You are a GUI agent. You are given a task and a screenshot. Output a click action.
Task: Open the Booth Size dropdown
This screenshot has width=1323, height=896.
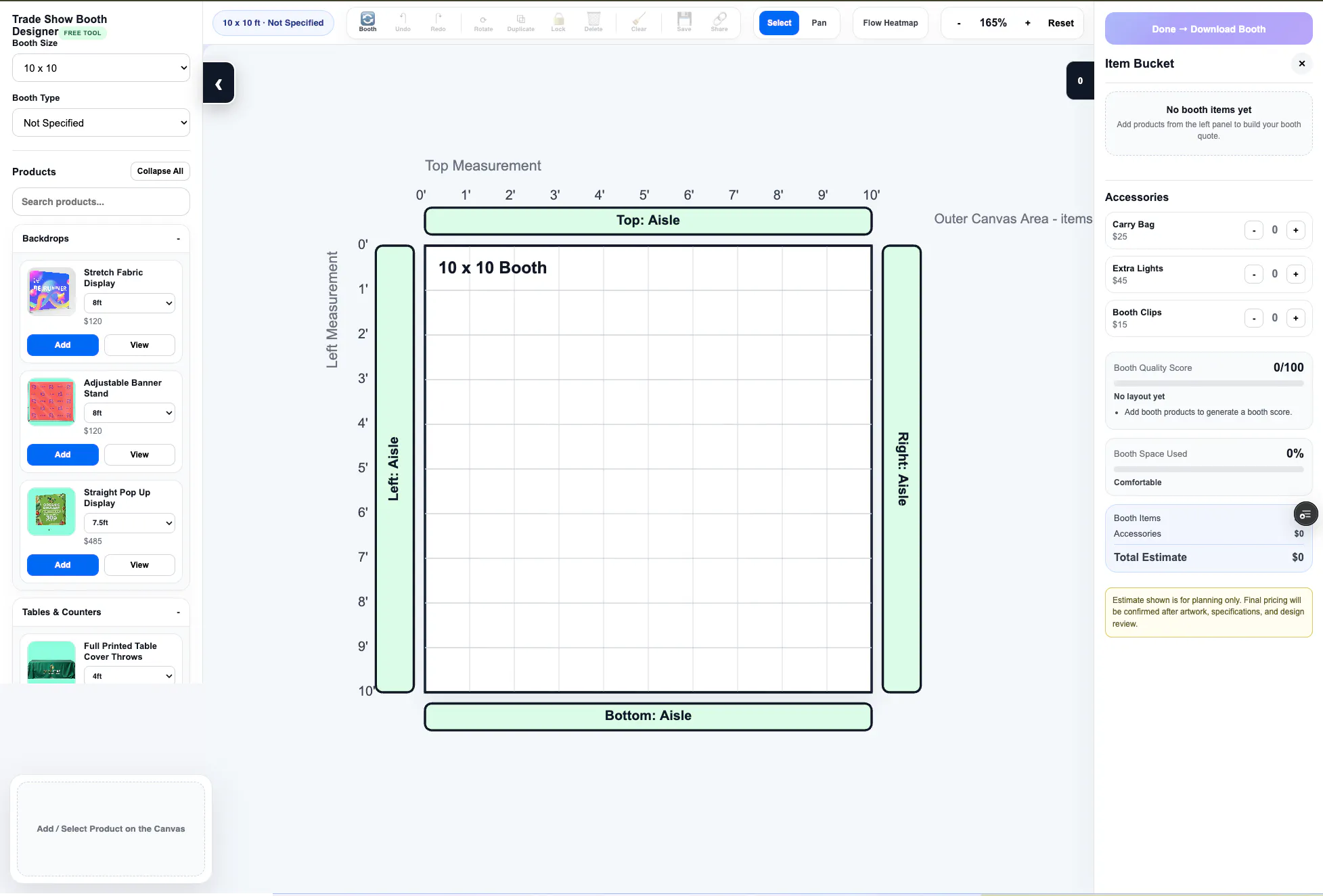pos(101,68)
